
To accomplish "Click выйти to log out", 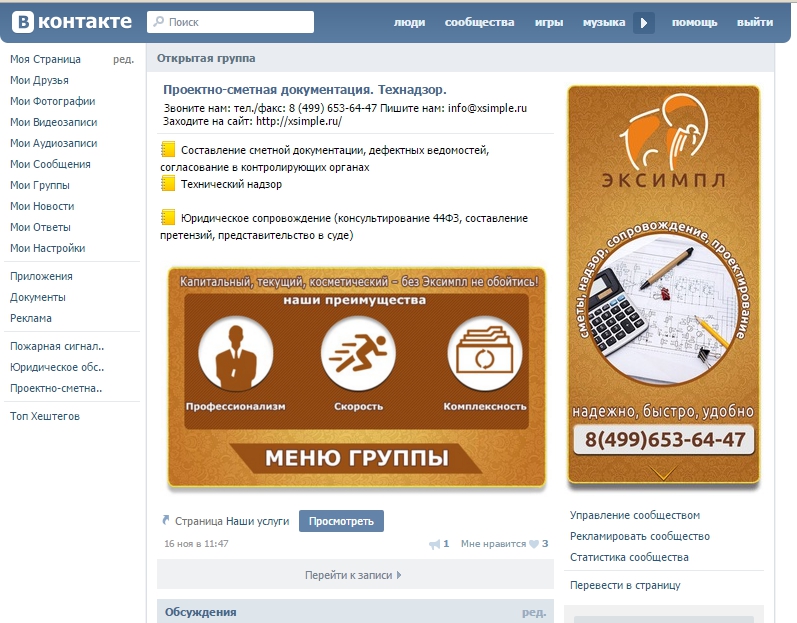I will [755, 22].
